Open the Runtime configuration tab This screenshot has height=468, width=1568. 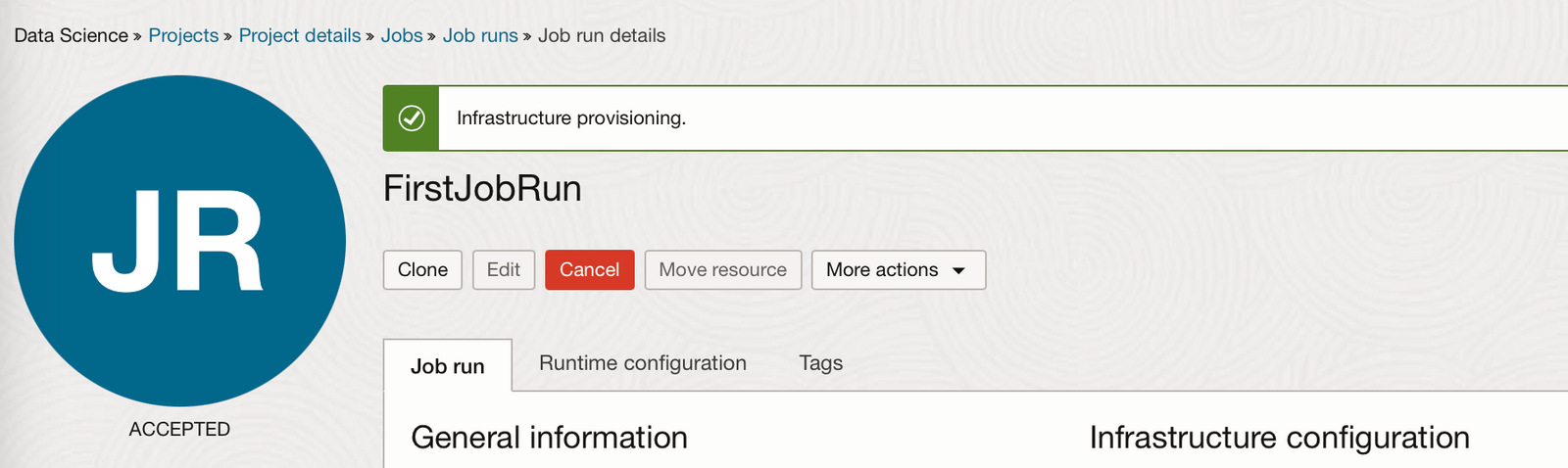tap(643, 363)
